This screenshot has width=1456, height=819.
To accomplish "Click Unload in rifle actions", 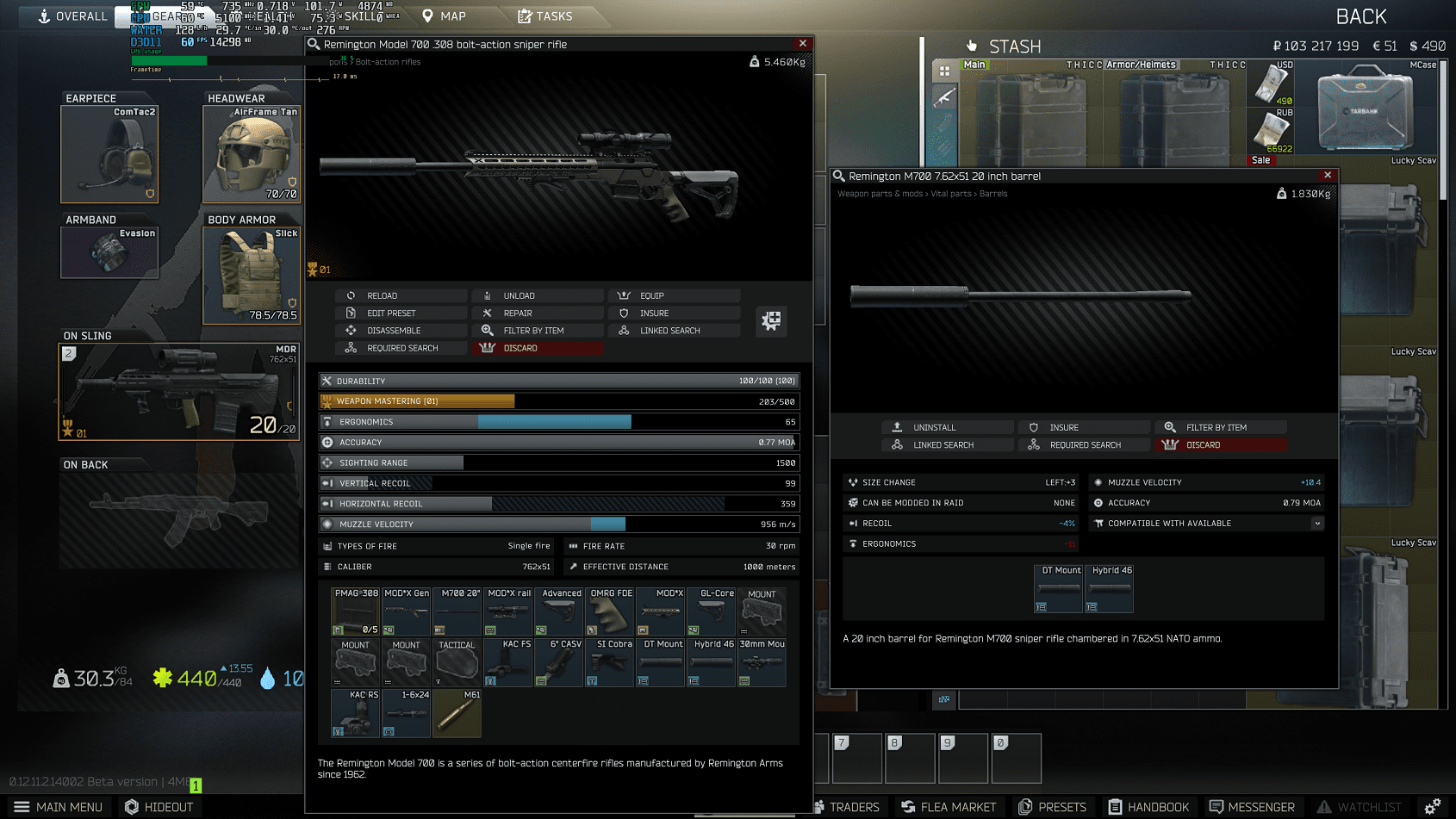I will click(538, 295).
